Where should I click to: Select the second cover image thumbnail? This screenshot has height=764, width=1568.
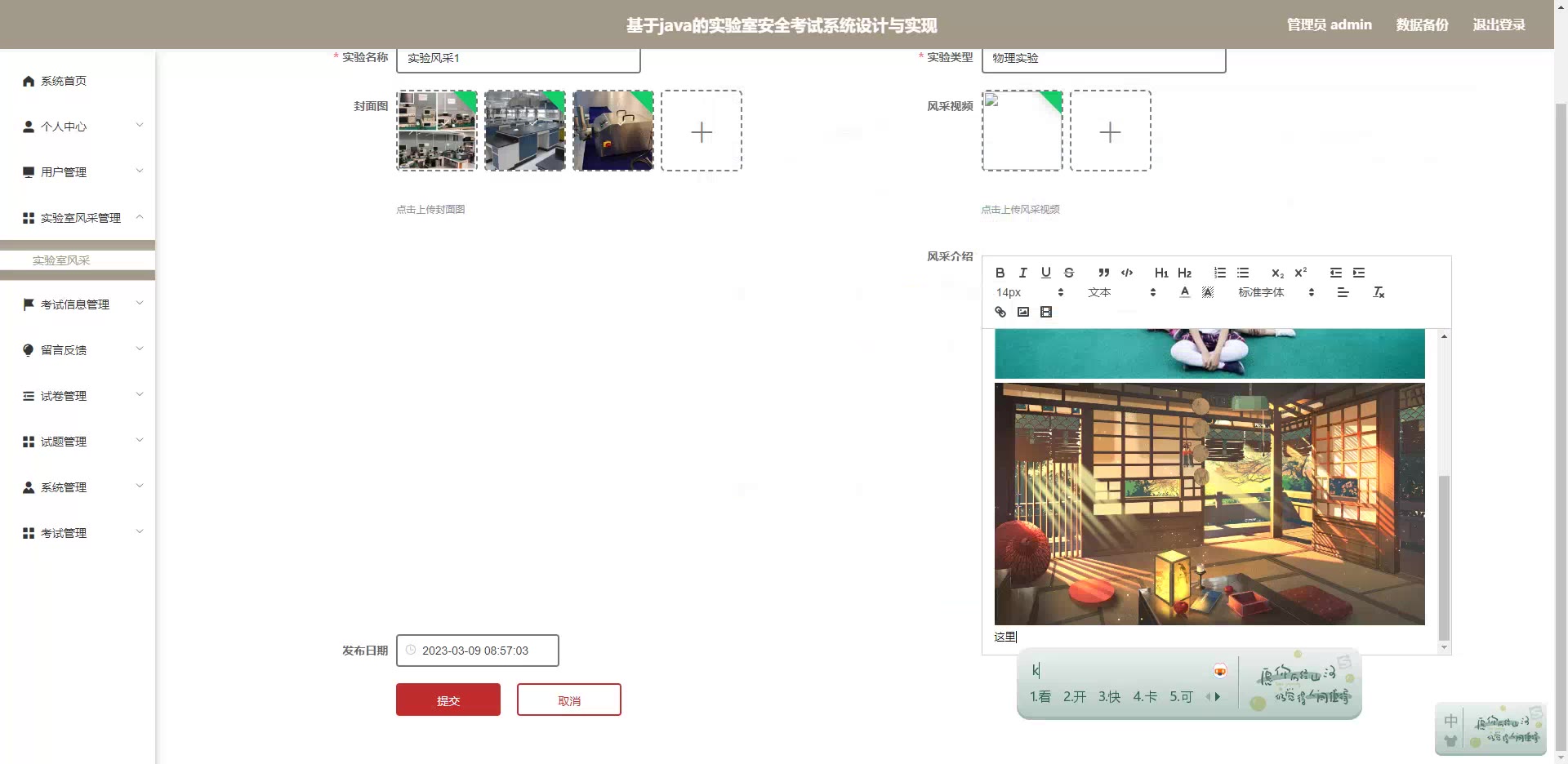click(x=525, y=131)
